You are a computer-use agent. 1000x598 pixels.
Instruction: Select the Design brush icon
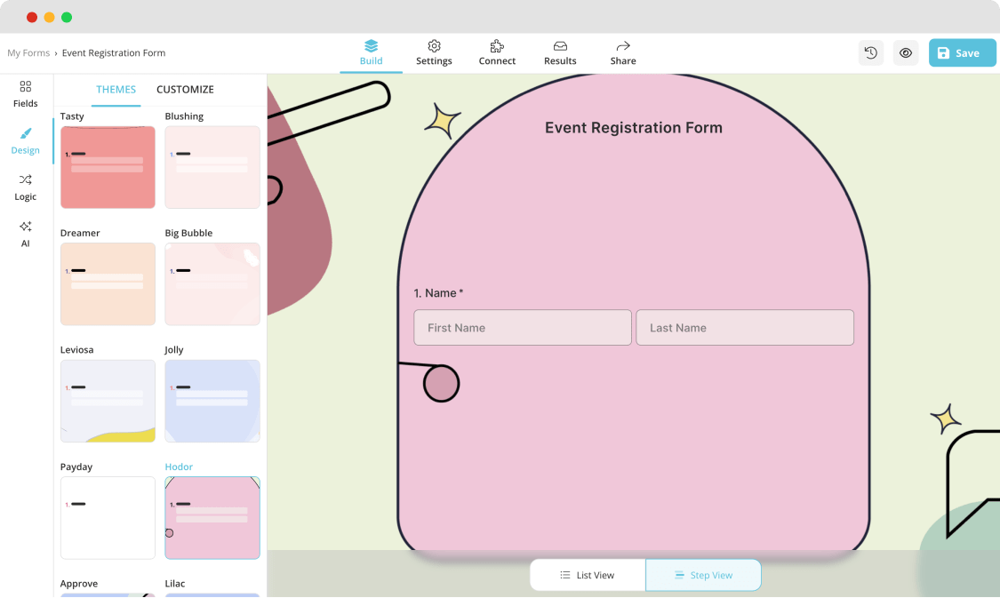pos(25,134)
